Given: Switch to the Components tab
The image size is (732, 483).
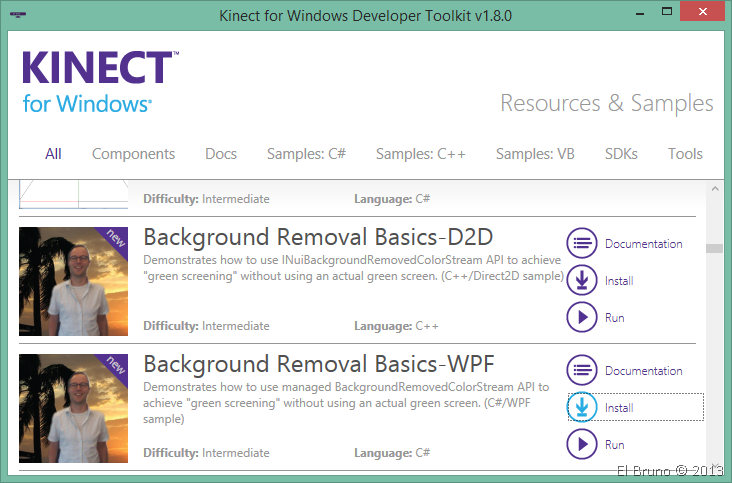Looking at the screenshot, I should 133,154.
